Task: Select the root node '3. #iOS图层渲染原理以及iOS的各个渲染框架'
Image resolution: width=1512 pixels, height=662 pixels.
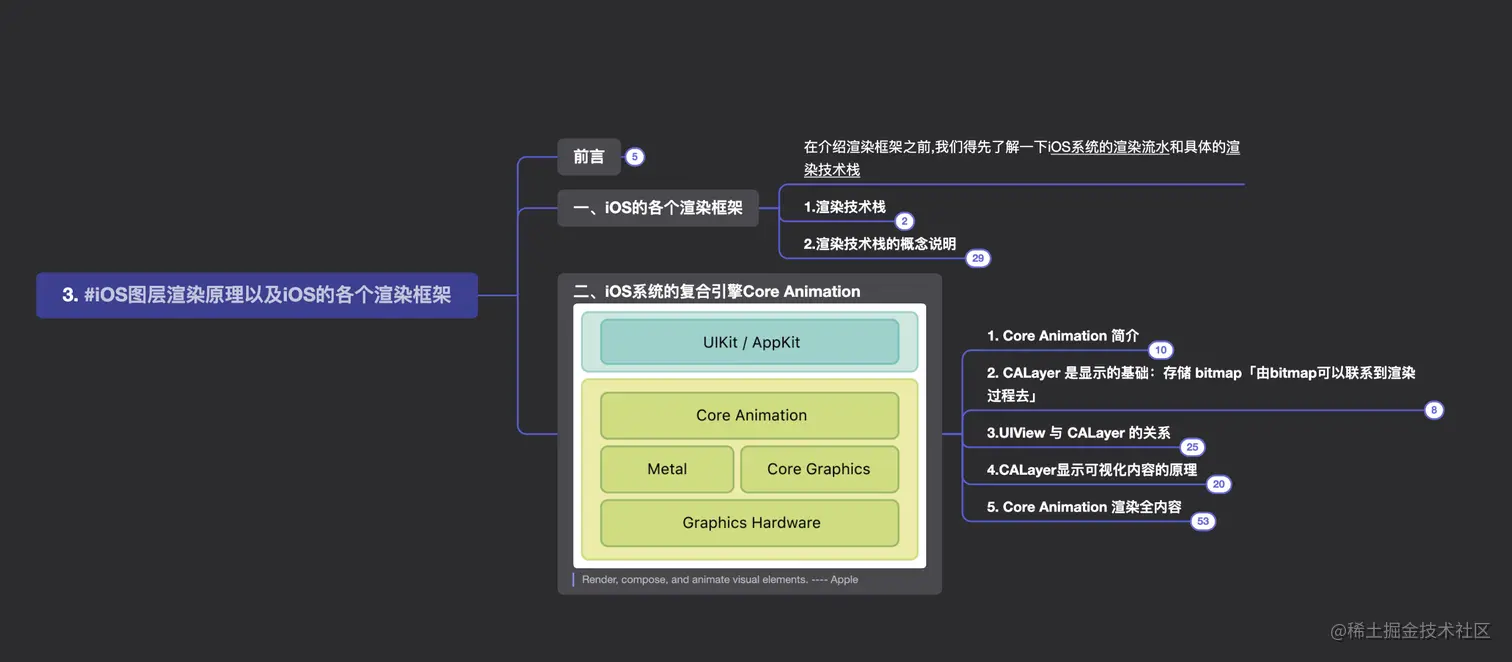Action: 257,295
